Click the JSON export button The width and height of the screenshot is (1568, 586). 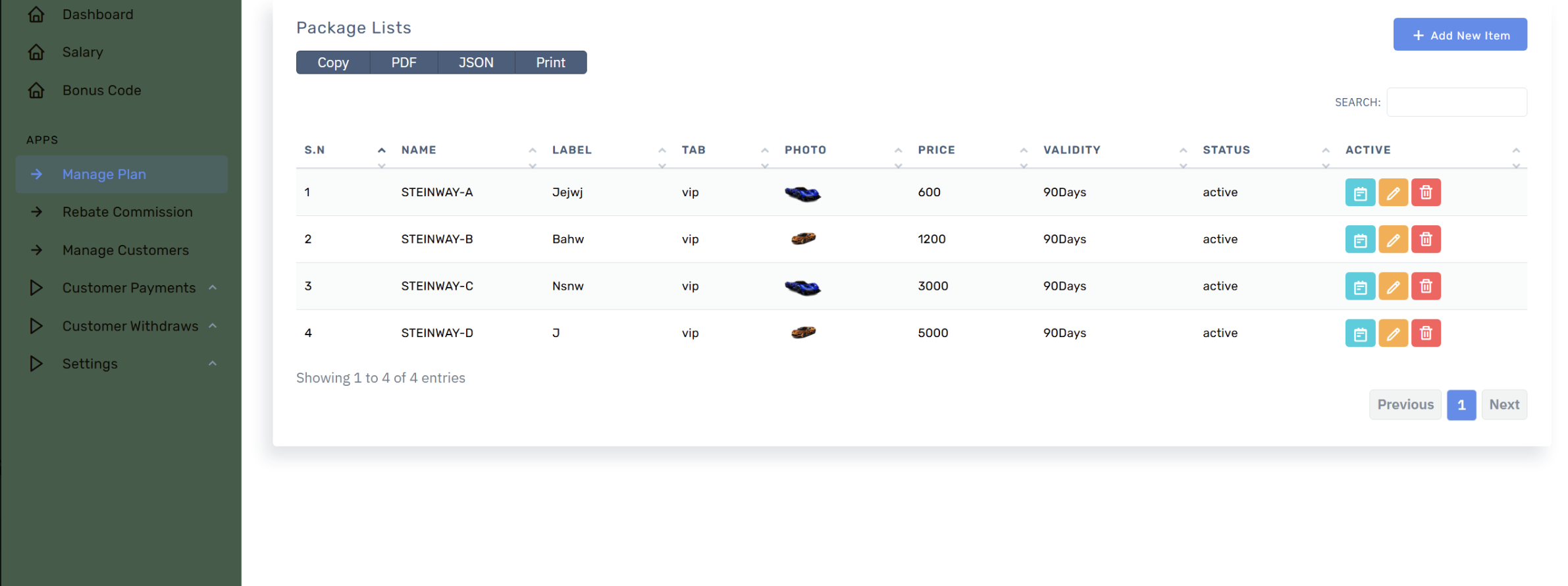coord(475,63)
